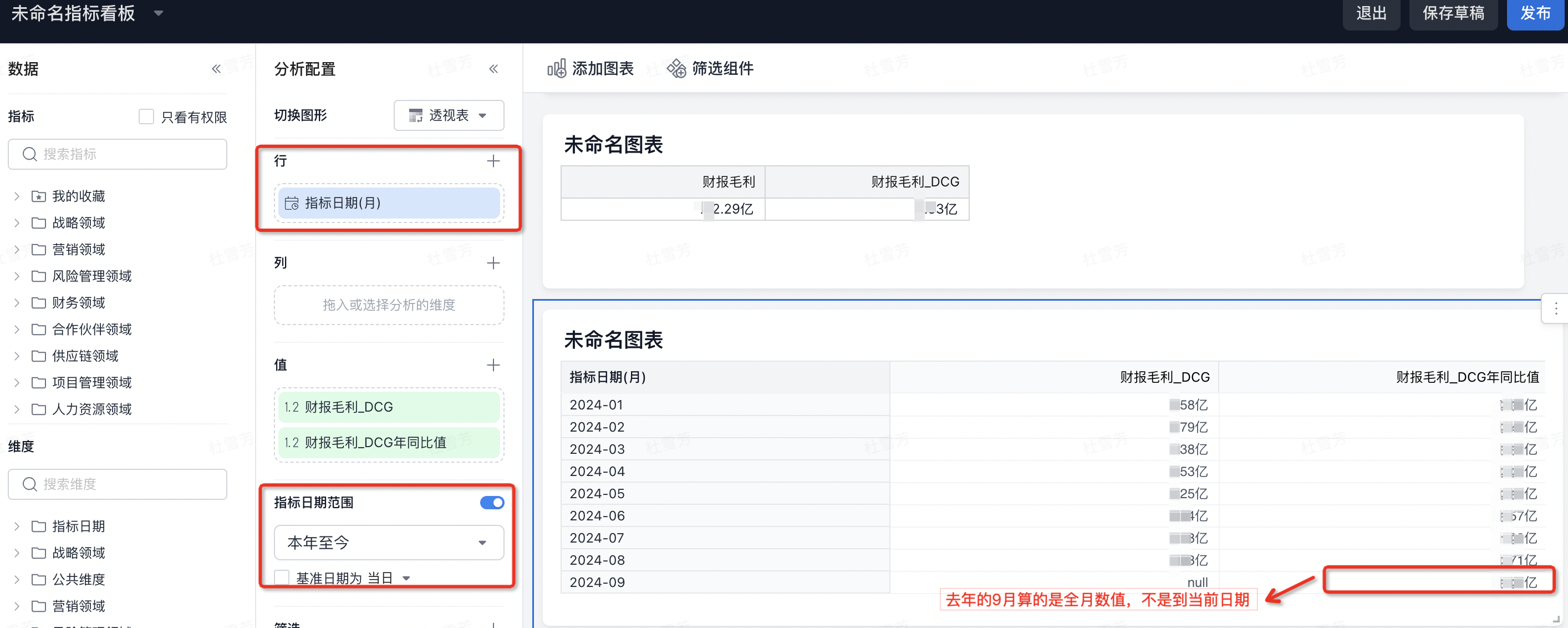Open the 本年至今 date range dropdown
The width and height of the screenshot is (1568, 628).
pyautogui.click(x=388, y=542)
